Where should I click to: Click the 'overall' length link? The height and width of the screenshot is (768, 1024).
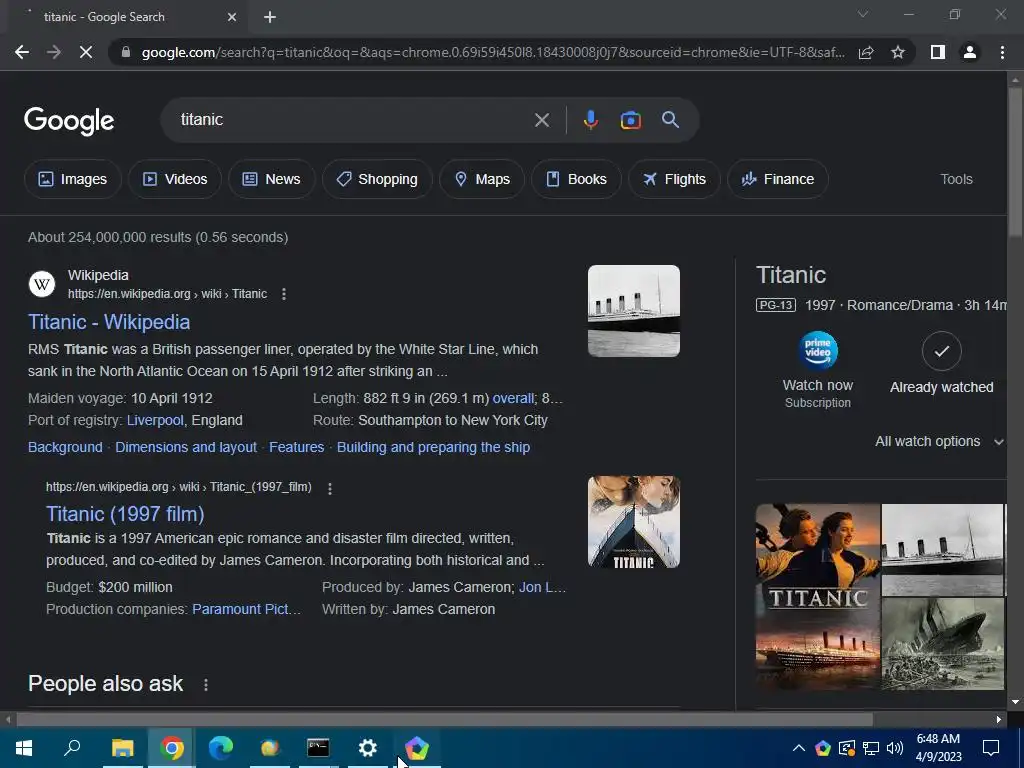point(513,398)
